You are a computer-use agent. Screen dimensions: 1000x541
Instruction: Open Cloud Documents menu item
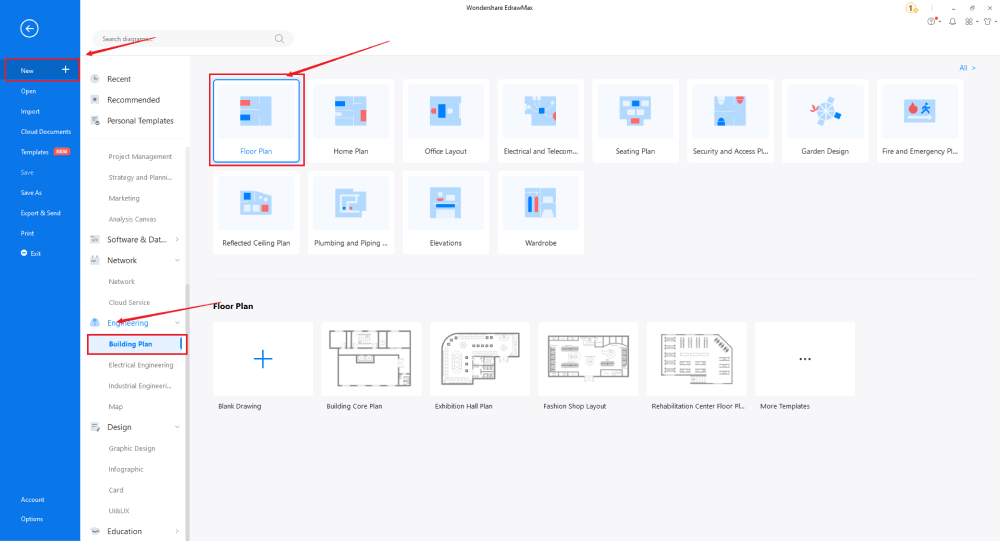click(x=46, y=132)
